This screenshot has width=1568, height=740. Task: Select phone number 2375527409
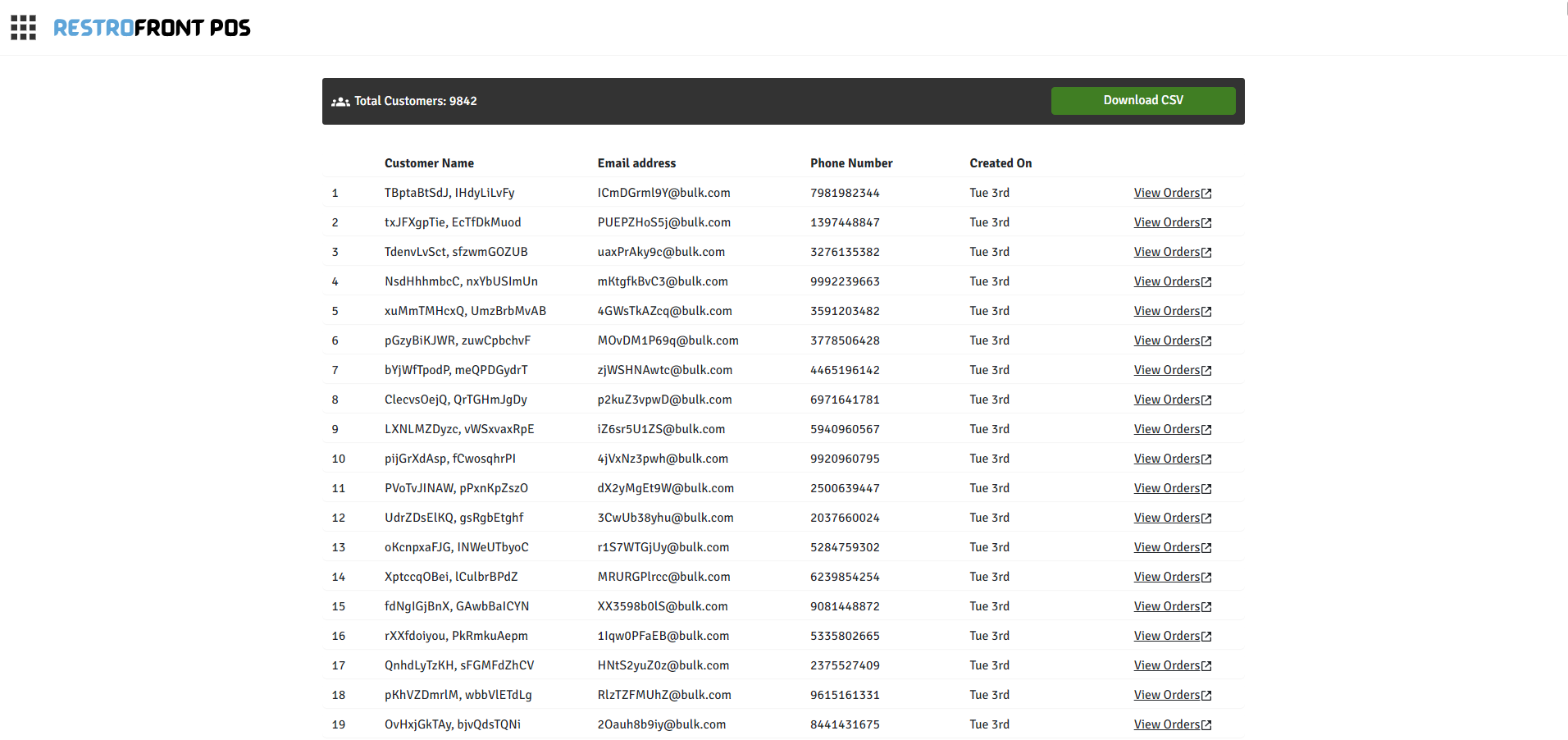(x=845, y=665)
